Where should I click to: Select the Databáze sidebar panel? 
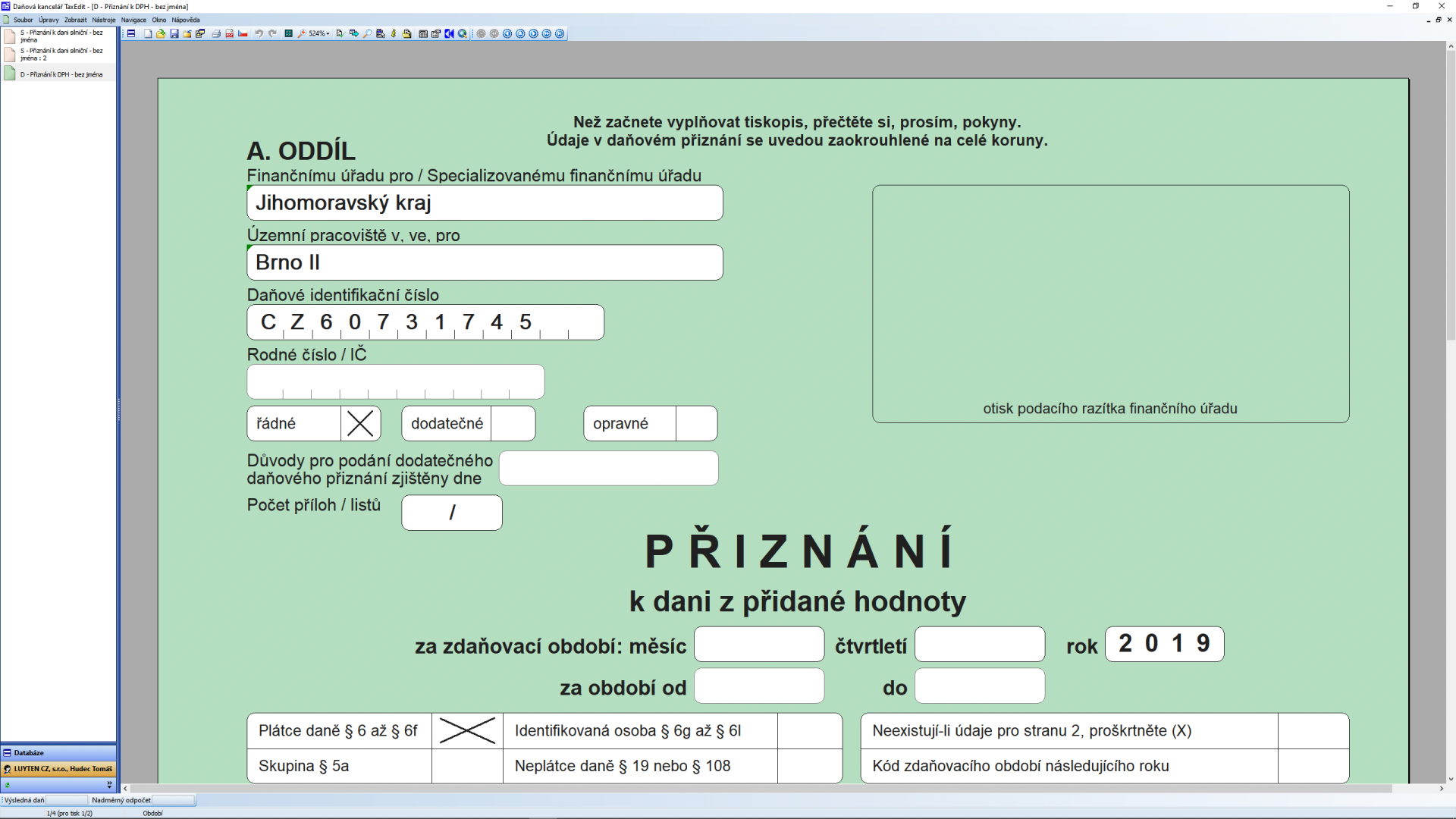click(58, 752)
